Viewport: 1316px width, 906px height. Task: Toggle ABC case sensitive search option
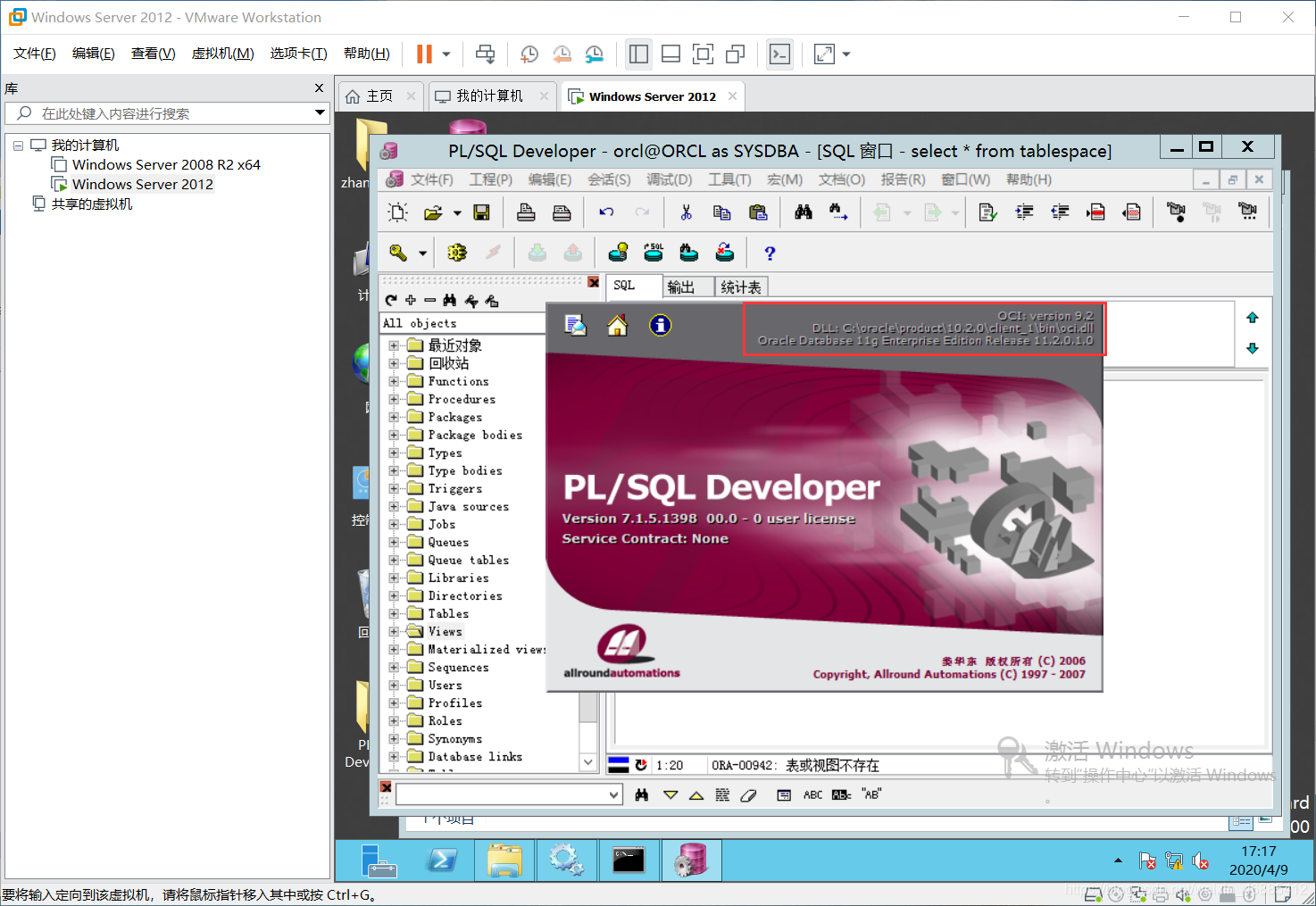(x=812, y=794)
